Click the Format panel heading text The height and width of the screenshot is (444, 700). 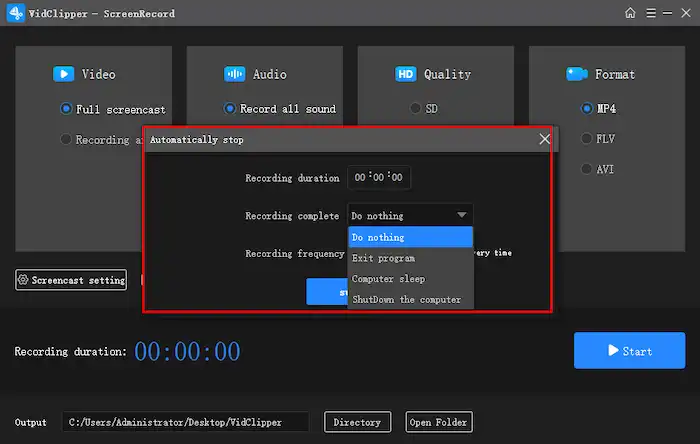pyautogui.click(x=615, y=74)
